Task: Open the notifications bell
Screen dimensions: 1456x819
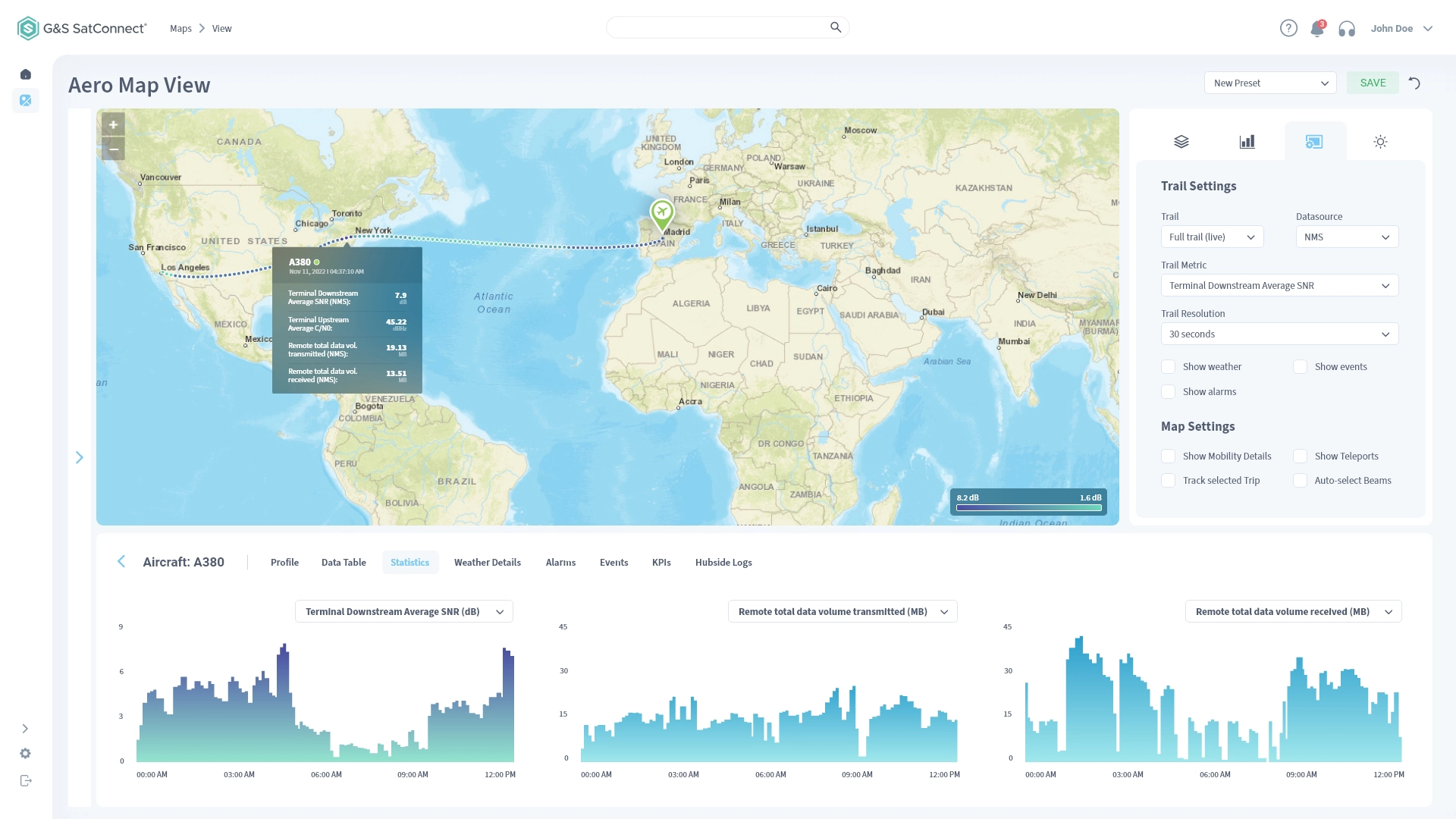Action: pos(1317,29)
